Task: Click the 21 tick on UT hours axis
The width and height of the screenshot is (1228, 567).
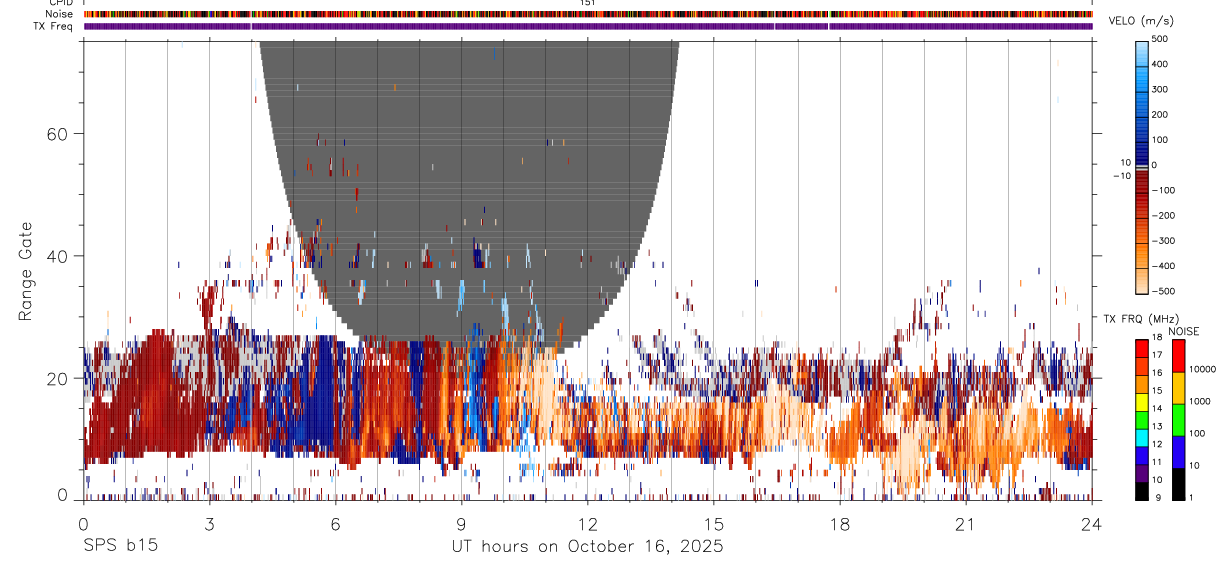Action: coord(966,523)
